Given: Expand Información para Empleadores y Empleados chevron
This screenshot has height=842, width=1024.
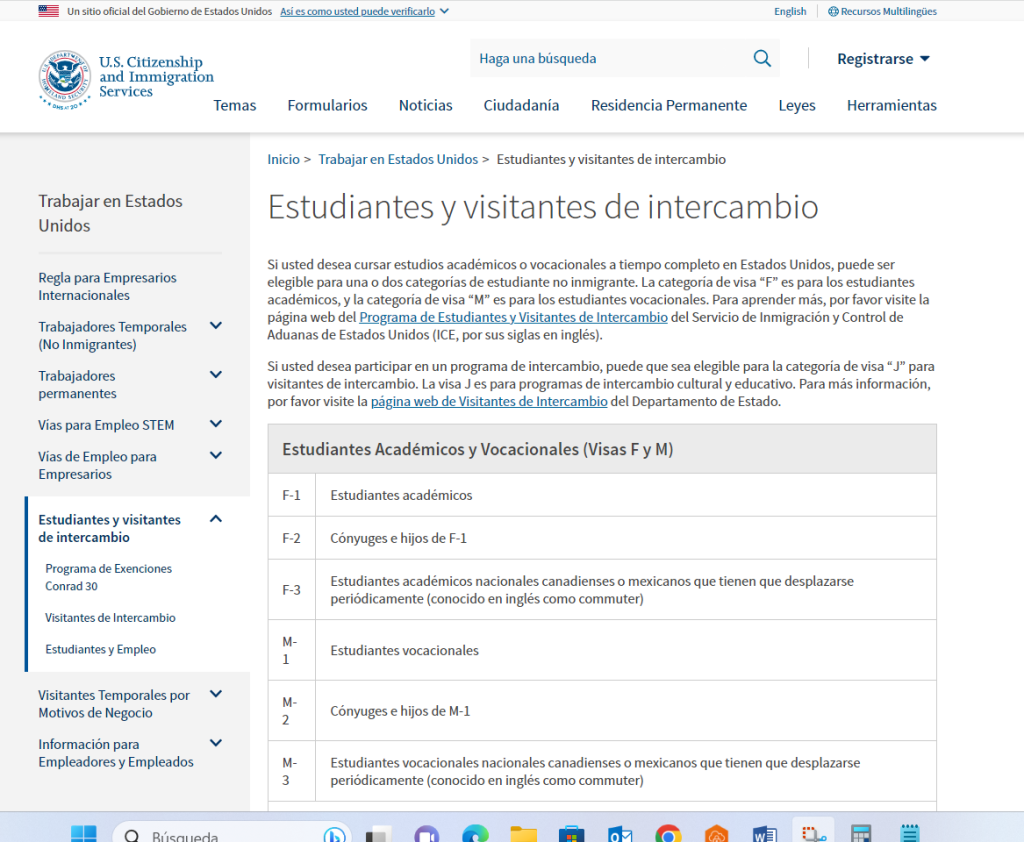Looking at the screenshot, I should coord(216,743).
